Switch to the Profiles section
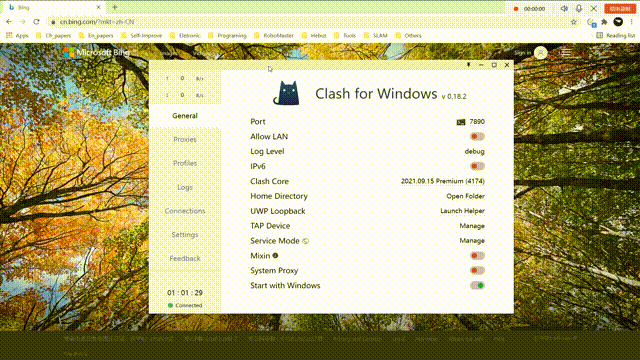This screenshot has height=360, width=640. pos(185,163)
